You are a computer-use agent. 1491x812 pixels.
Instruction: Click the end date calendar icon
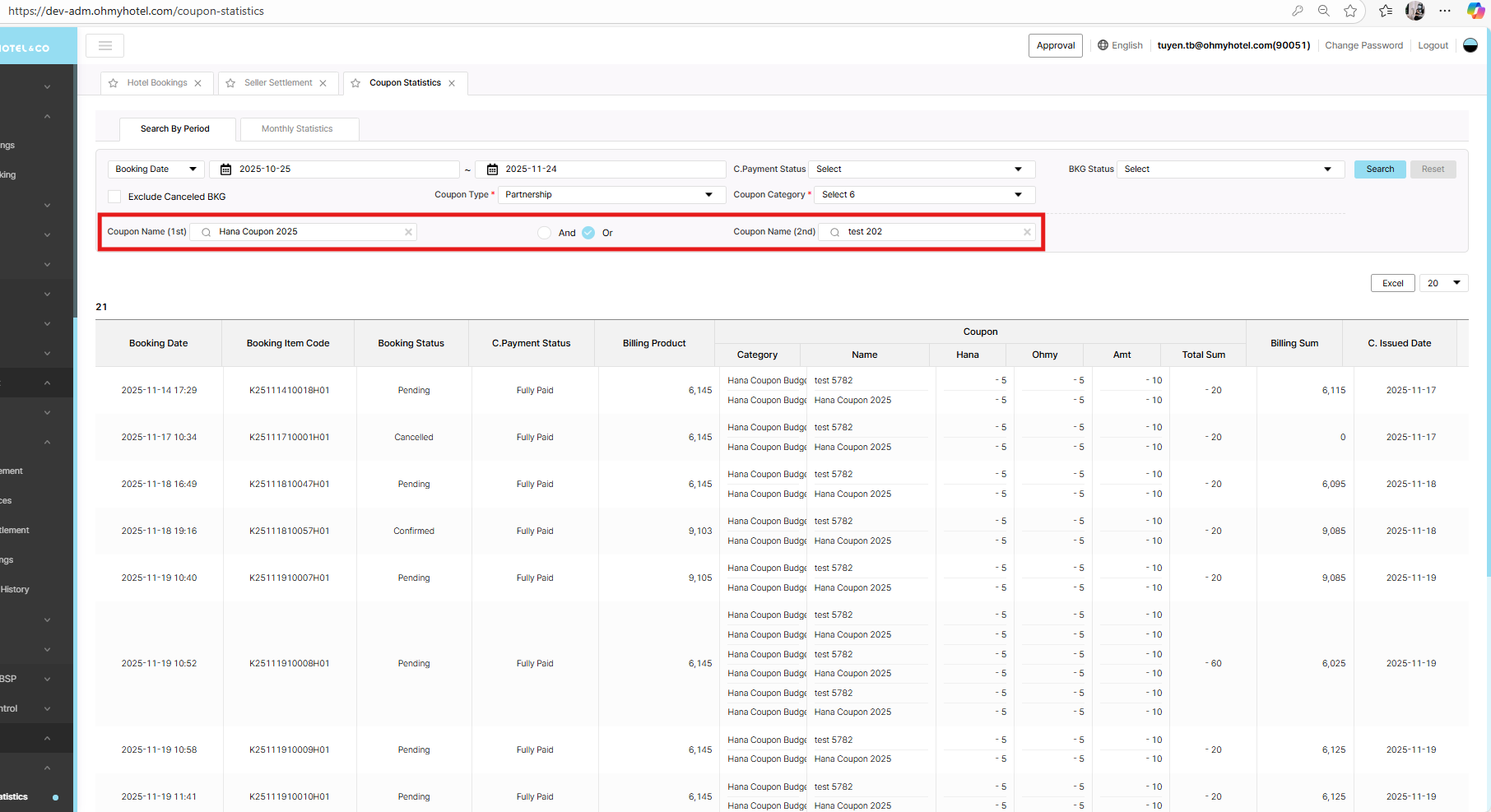pyautogui.click(x=492, y=169)
